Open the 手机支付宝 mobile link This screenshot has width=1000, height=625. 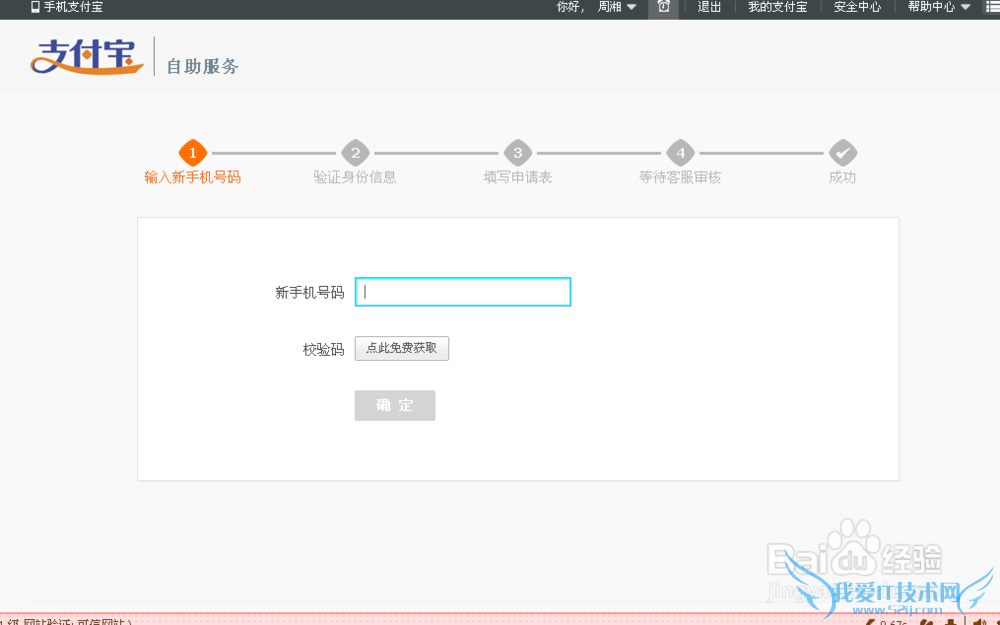coord(73,7)
